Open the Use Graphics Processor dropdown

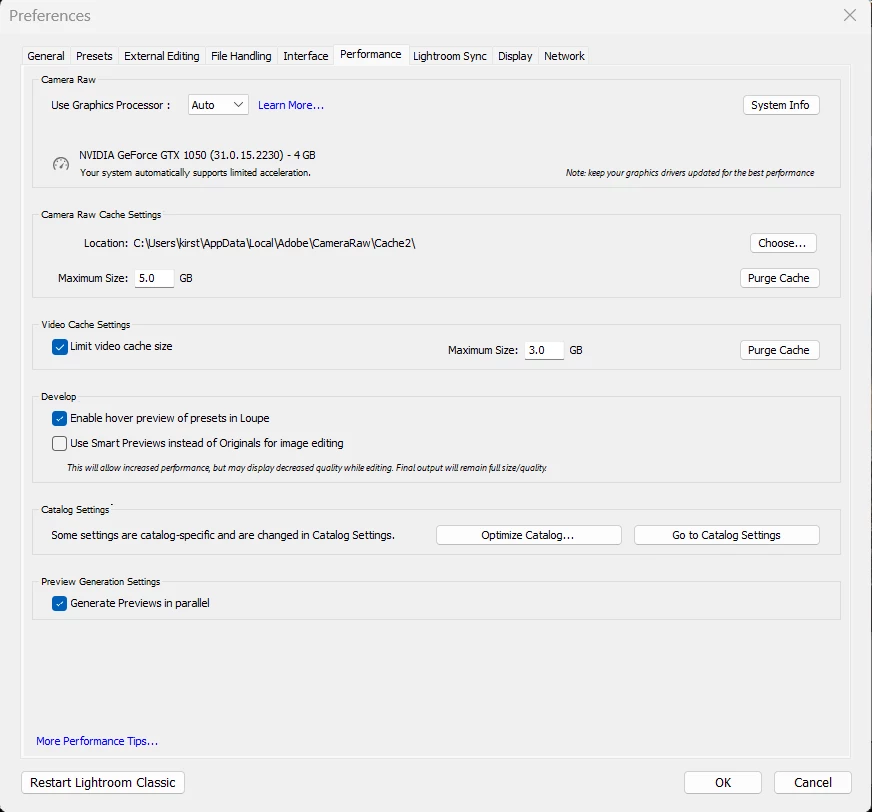(x=218, y=105)
